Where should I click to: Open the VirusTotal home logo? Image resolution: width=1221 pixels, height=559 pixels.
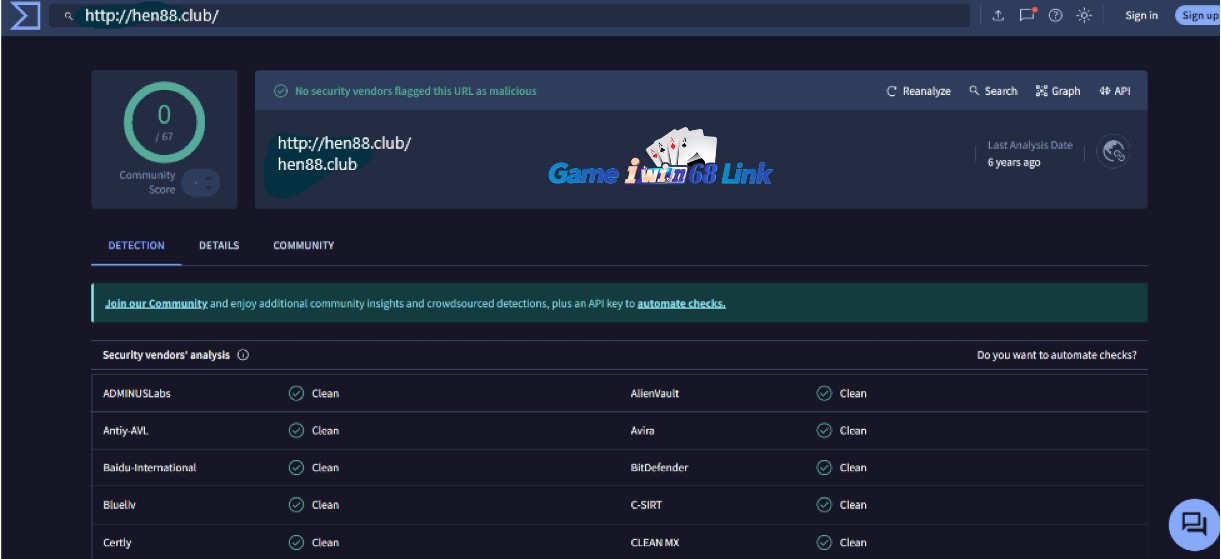(x=24, y=15)
